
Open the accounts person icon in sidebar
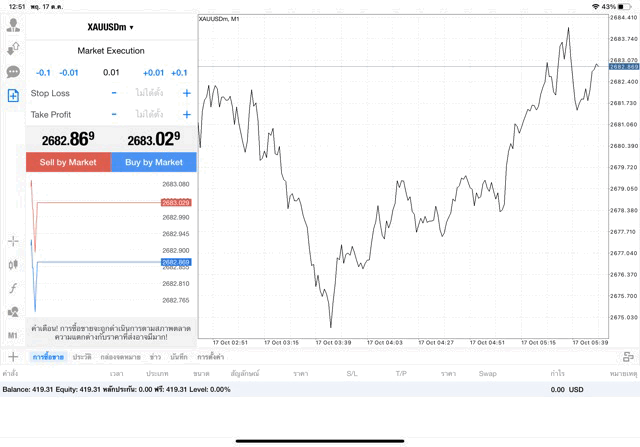(13, 25)
